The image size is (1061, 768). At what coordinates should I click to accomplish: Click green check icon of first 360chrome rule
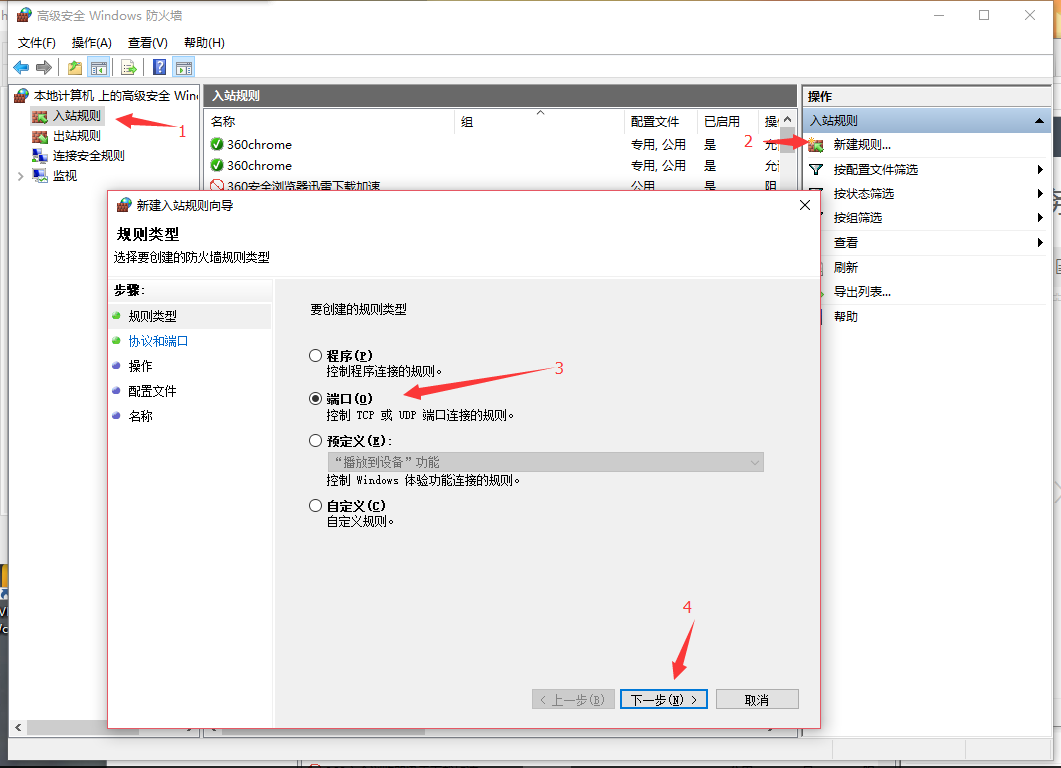(x=217, y=144)
